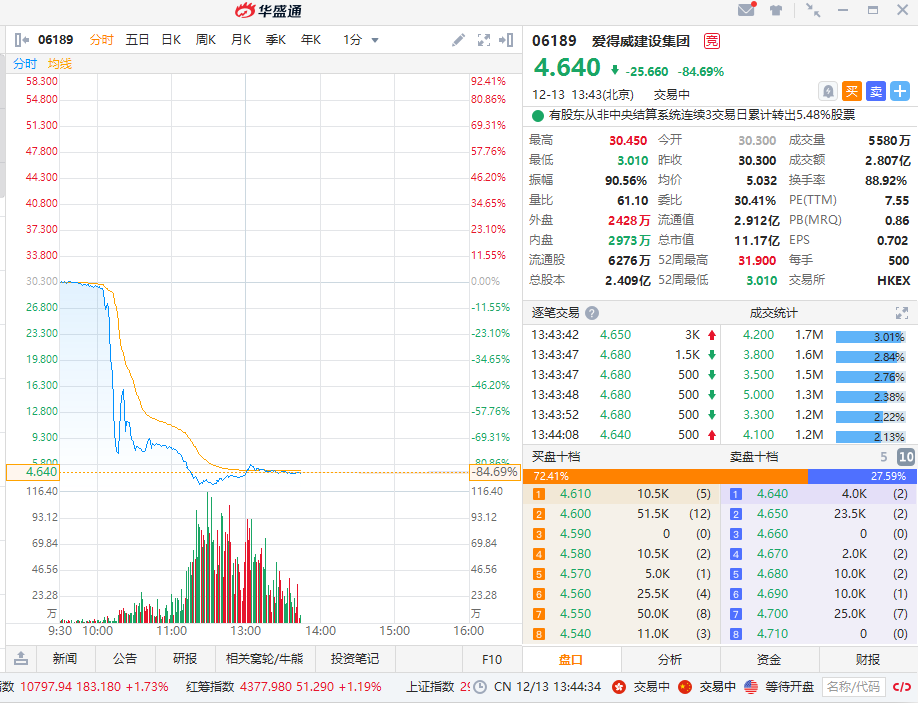Open the messages envelope icon
This screenshot has width=918, height=703.
tap(746, 11)
